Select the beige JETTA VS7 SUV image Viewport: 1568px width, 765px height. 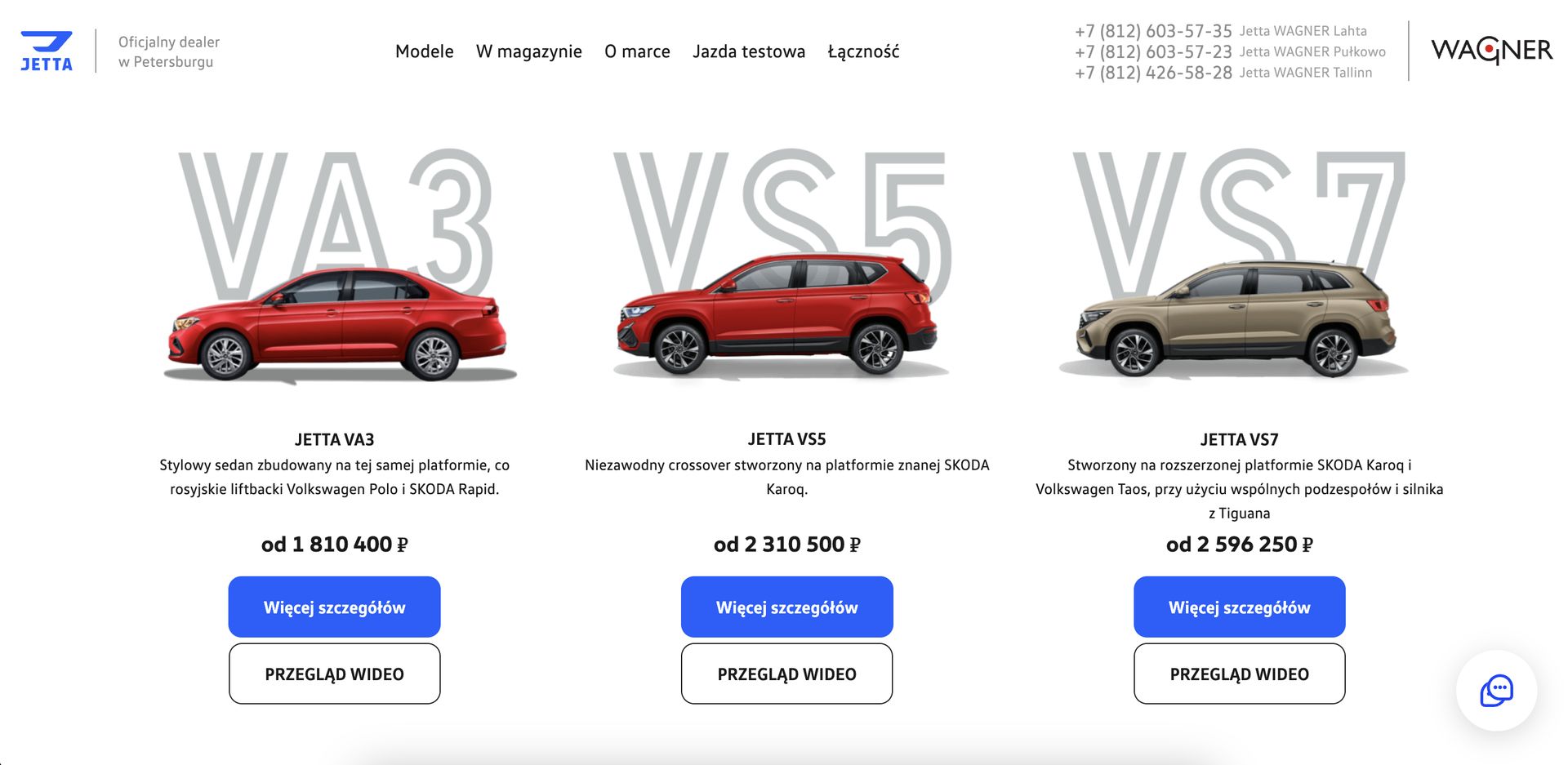click(x=1233, y=319)
